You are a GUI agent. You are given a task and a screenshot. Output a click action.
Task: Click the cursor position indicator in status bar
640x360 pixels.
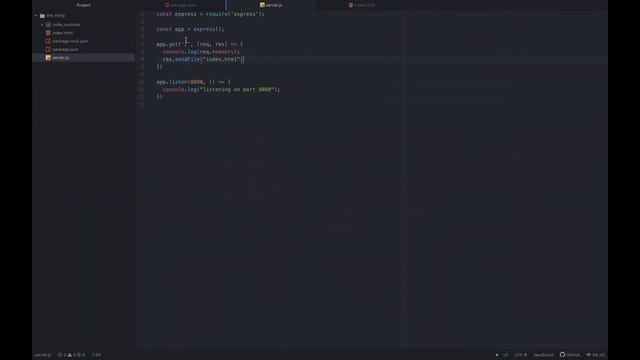coord(96,355)
